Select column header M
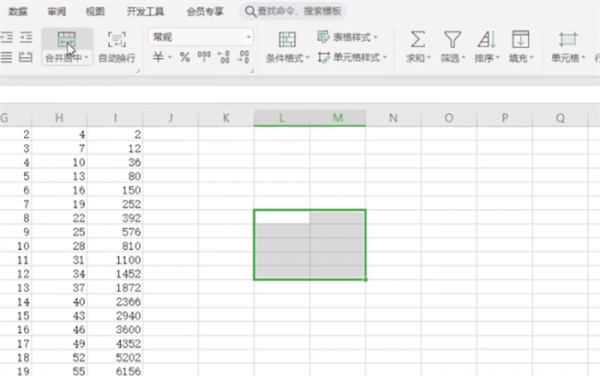600x376 pixels. click(338, 118)
